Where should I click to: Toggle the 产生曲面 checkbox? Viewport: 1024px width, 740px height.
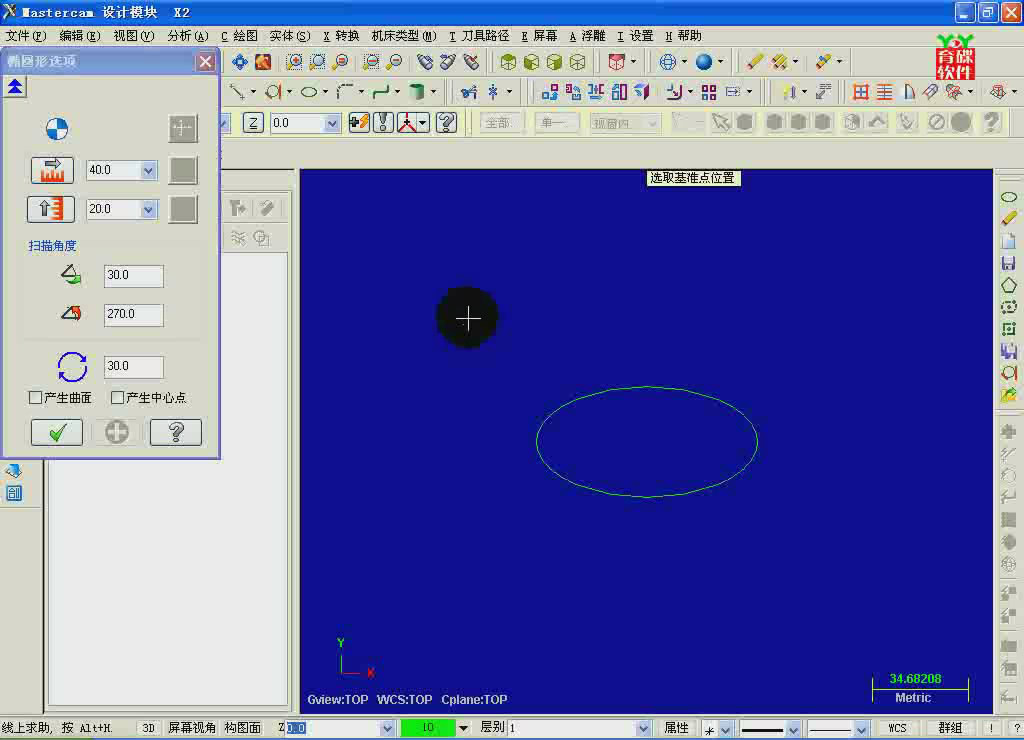pos(36,398)
